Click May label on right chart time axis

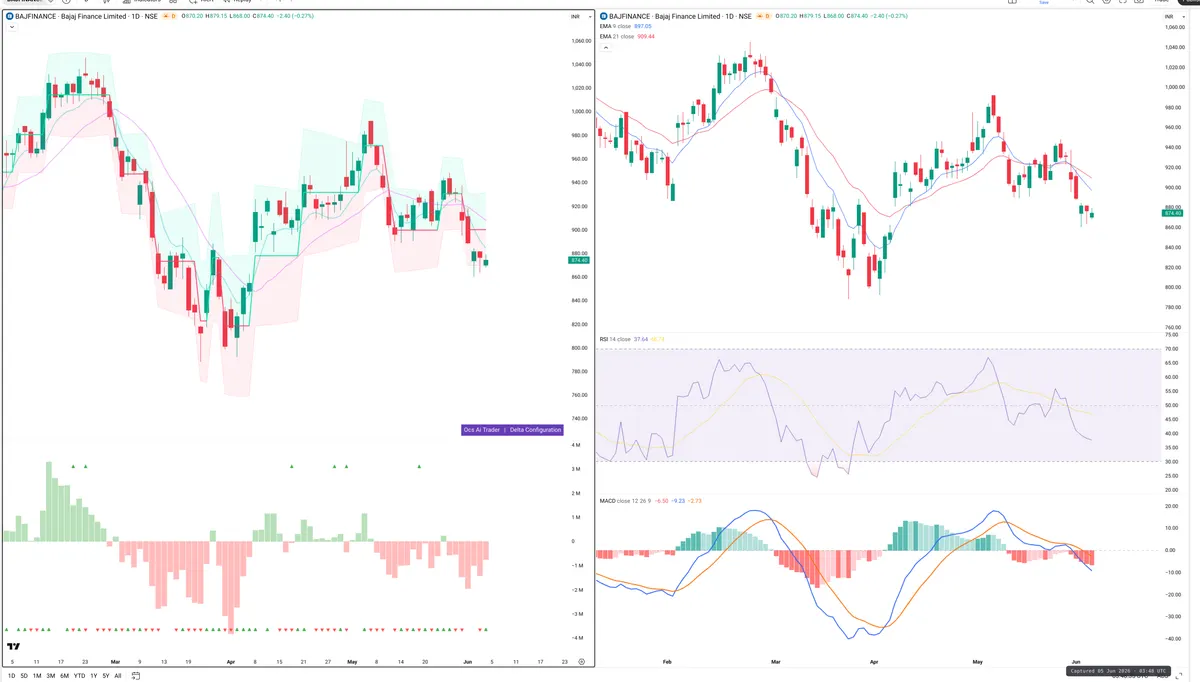click(x=977, y=662)
